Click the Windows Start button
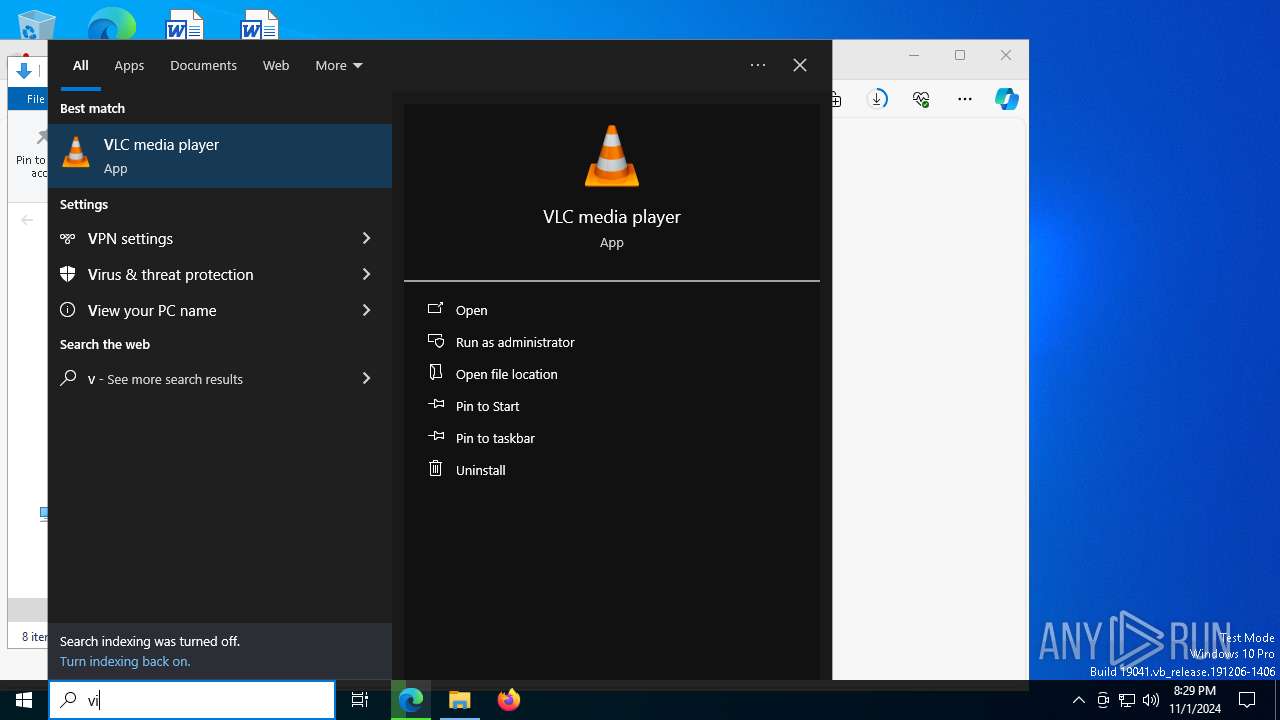Viewport: 1280px width, 720px height. click(24, 700)
